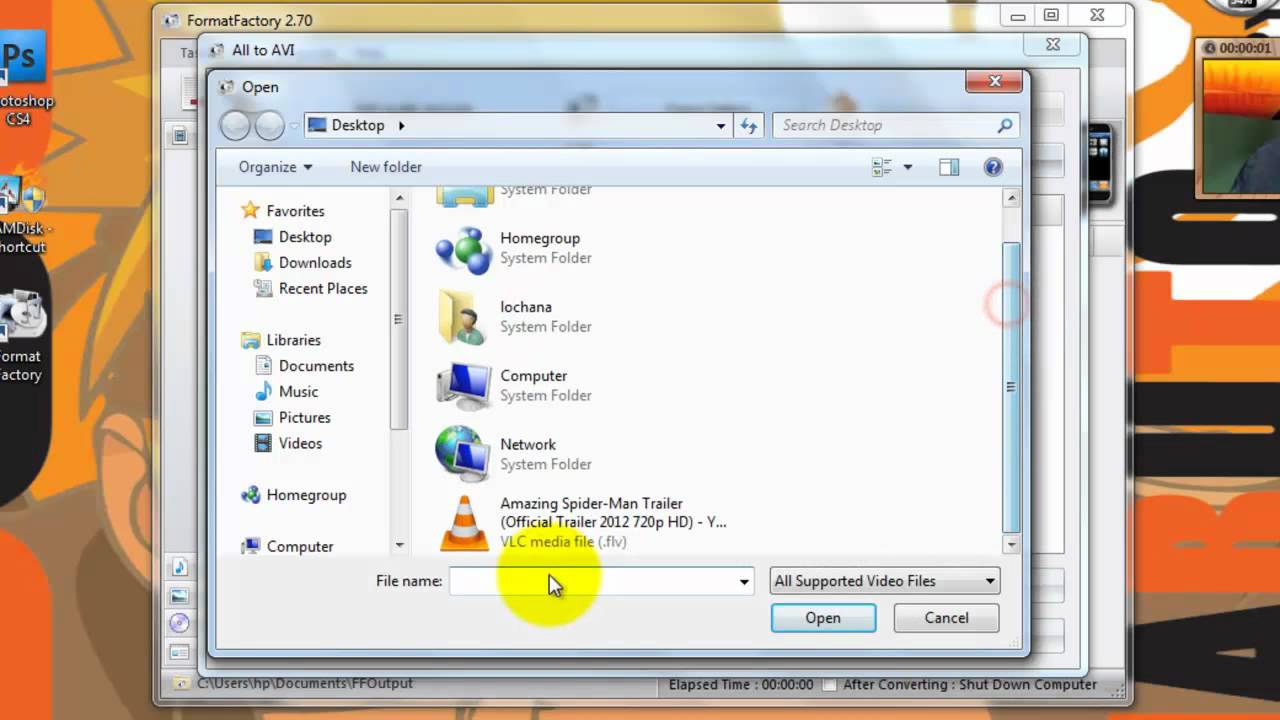Image resolution: width=1280 pixels, height=720 pixels.
Task: Click the navigation pane scrollbar thumb
Action: click(x=399, y=320)
